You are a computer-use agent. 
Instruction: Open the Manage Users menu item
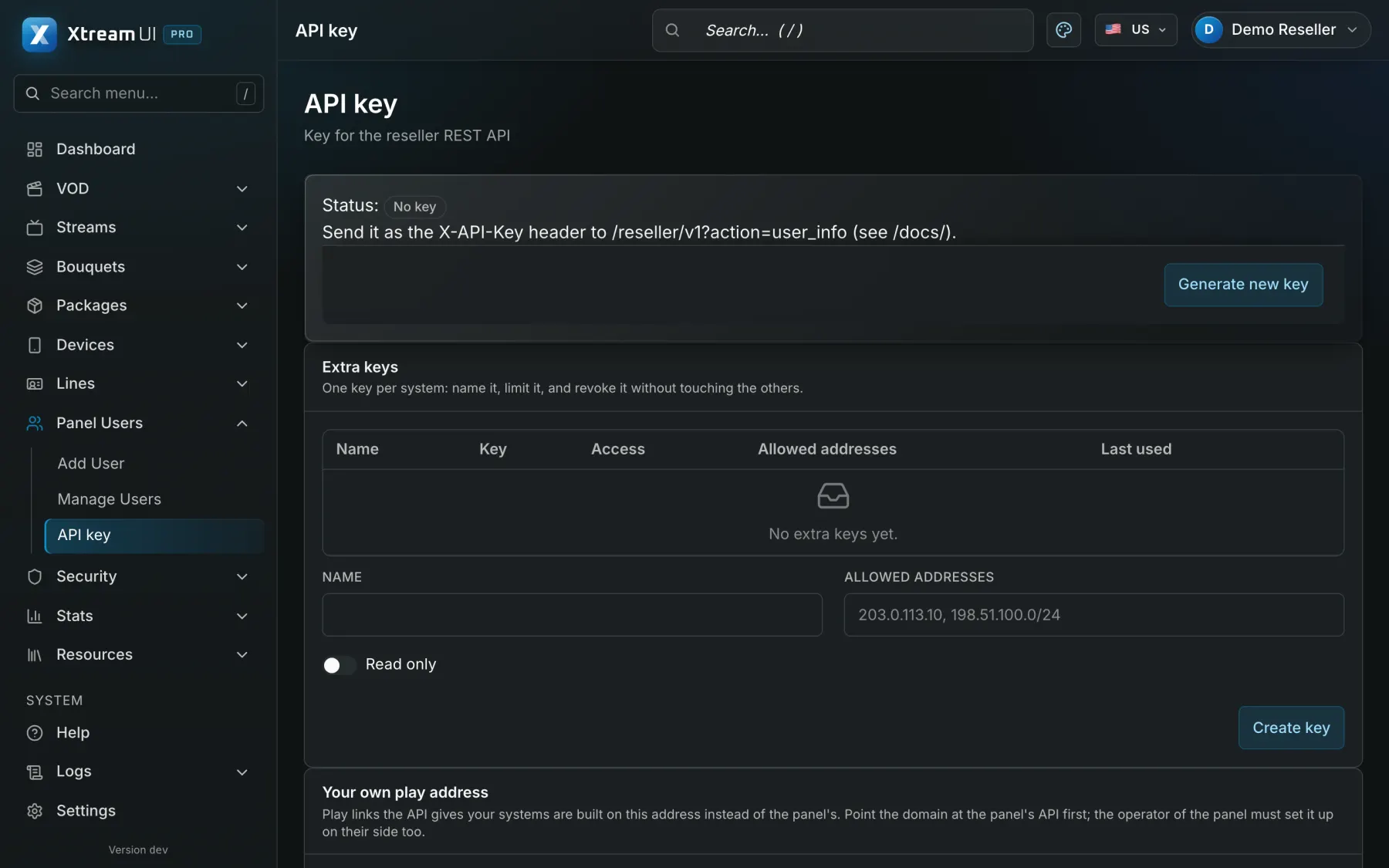[x=154, y=499]
